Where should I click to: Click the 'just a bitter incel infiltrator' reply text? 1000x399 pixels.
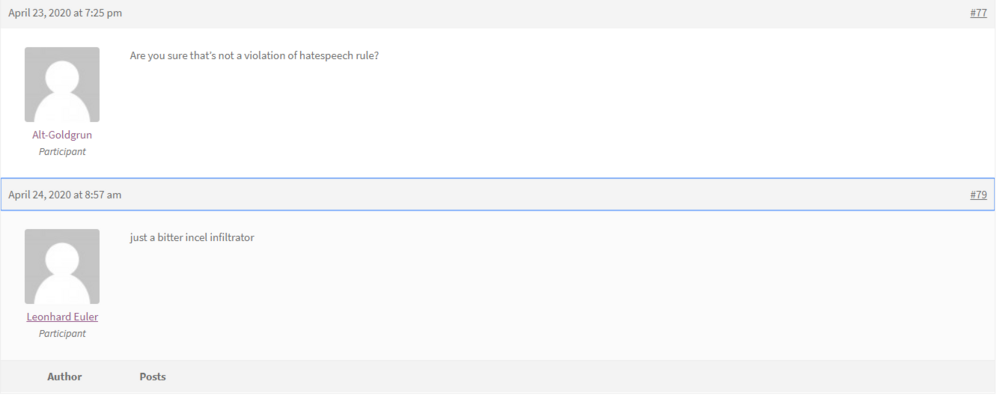point(192,238)
